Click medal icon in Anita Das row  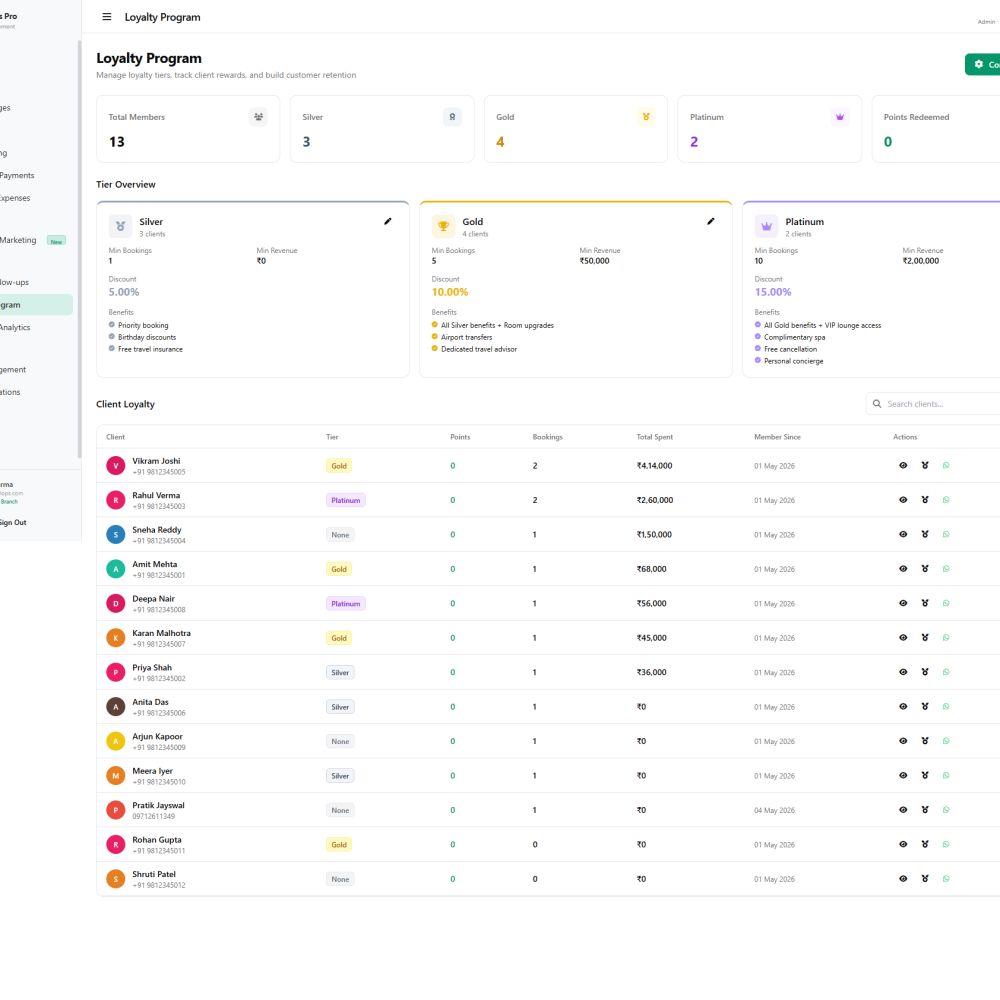click(x=925, y=707)
